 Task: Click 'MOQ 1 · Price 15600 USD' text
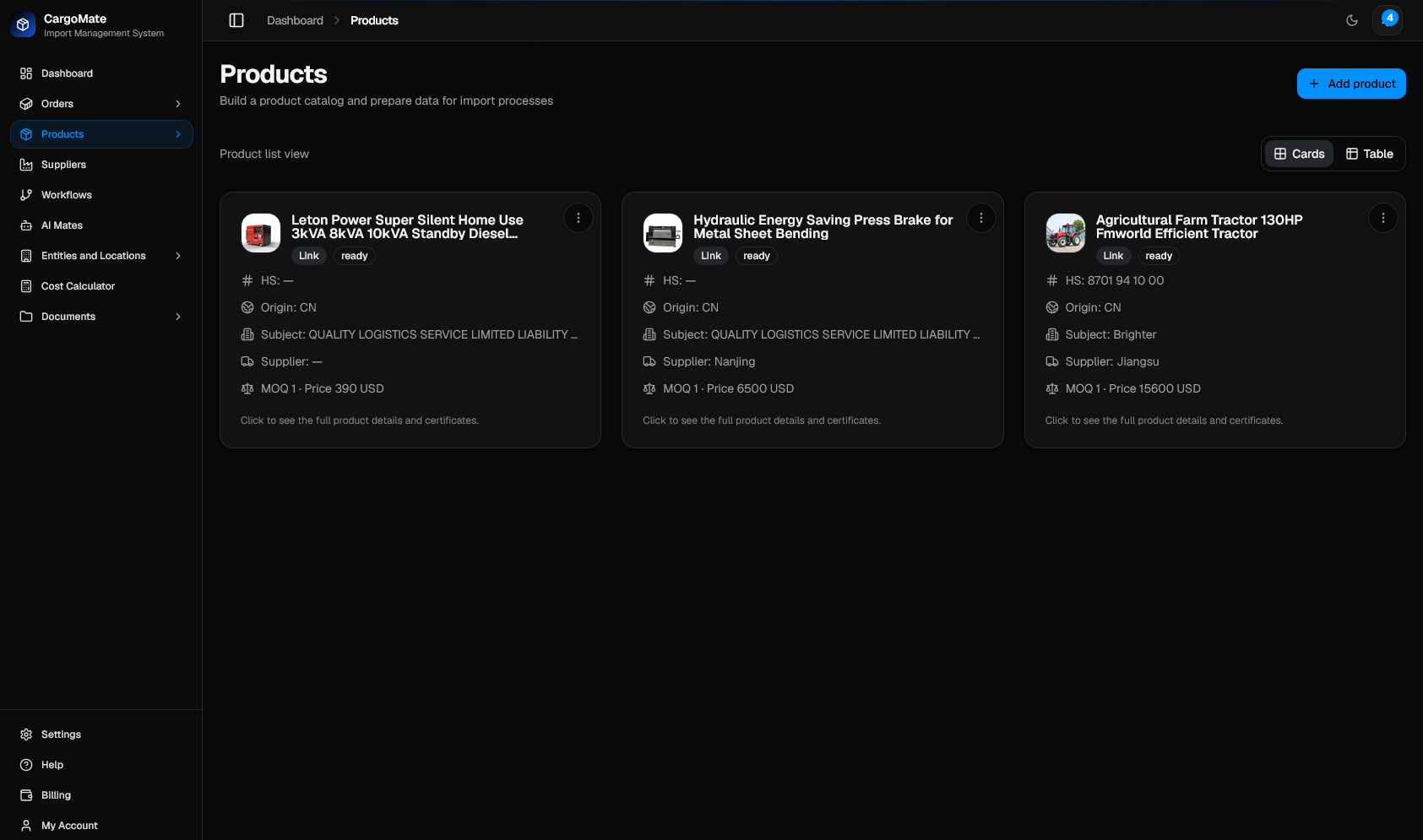point(1133,388)
